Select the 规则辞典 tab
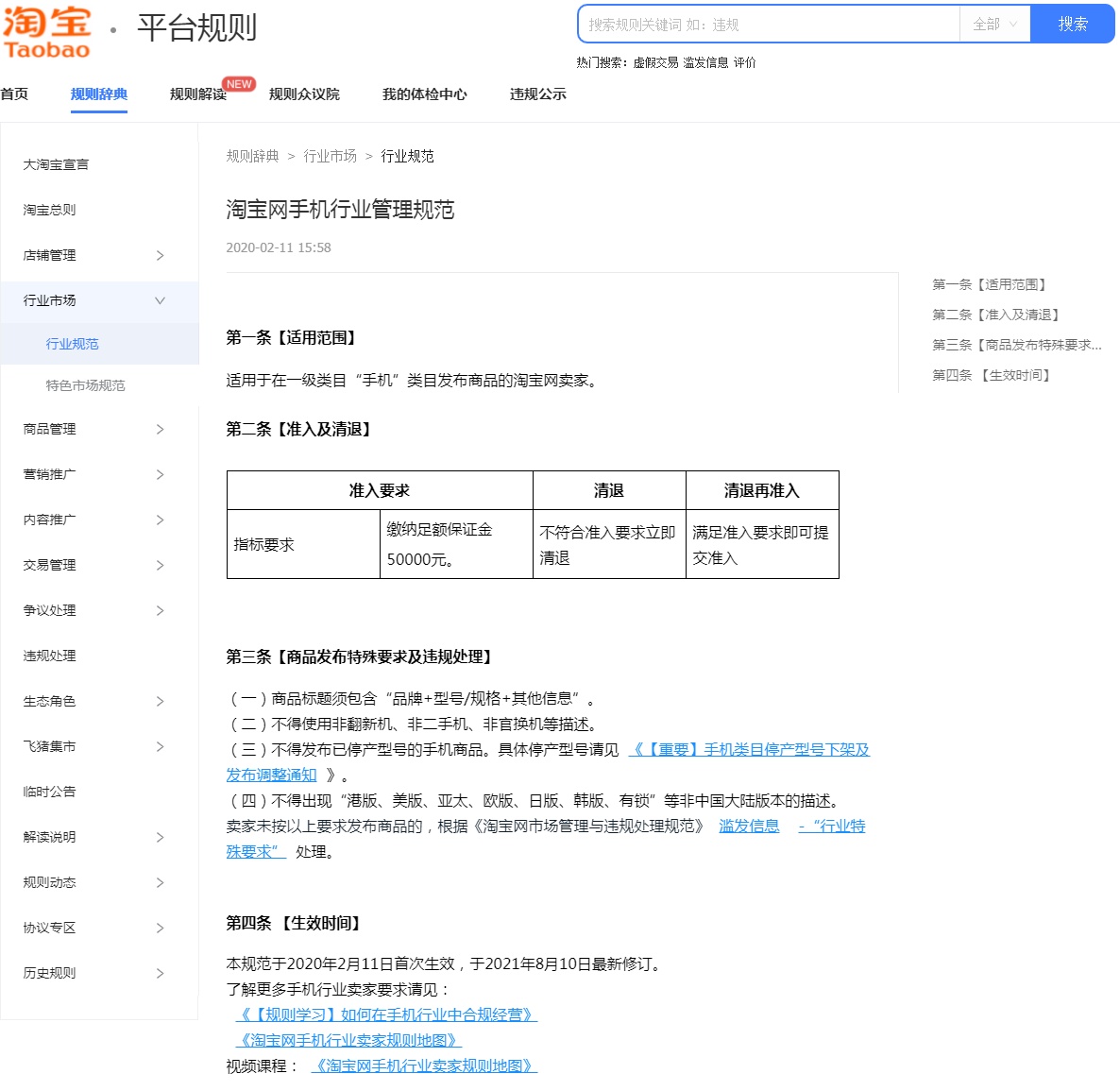Image resolution: width=1120 pixels, height=1091 pixels. 98,94
